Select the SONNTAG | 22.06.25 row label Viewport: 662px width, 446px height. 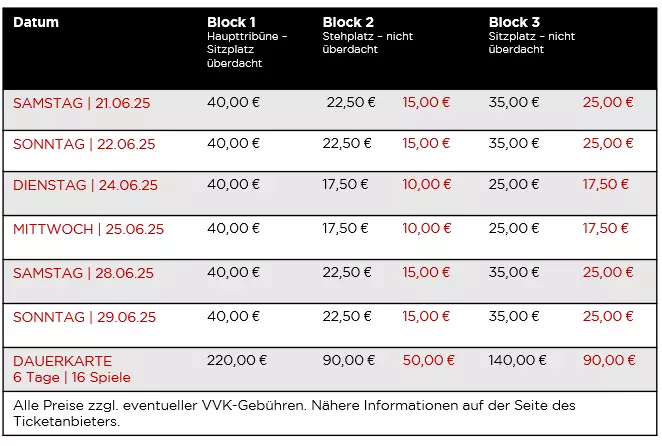coord(84,144)
